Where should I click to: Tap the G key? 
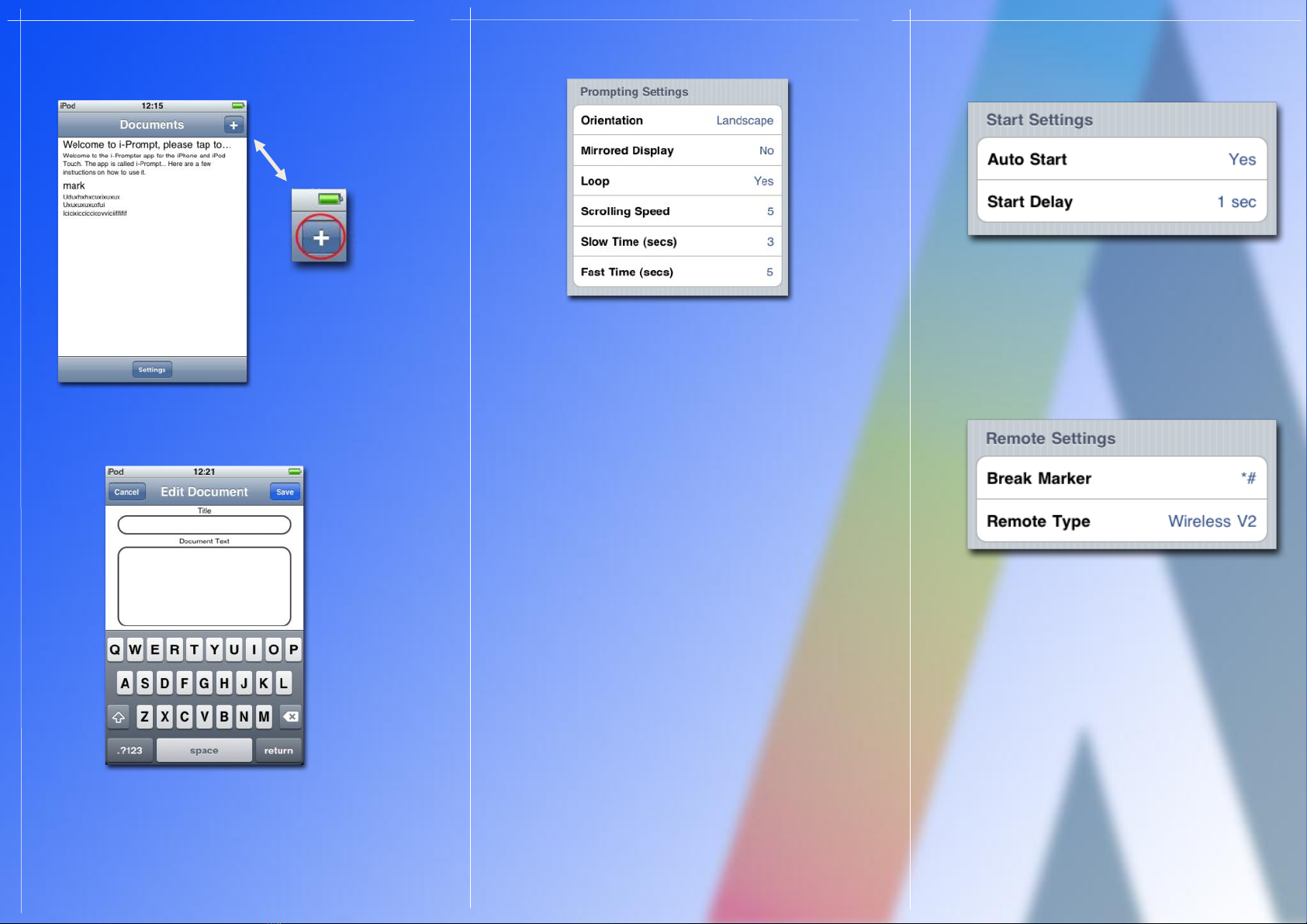pyautogui.click(x=204, y=683)
